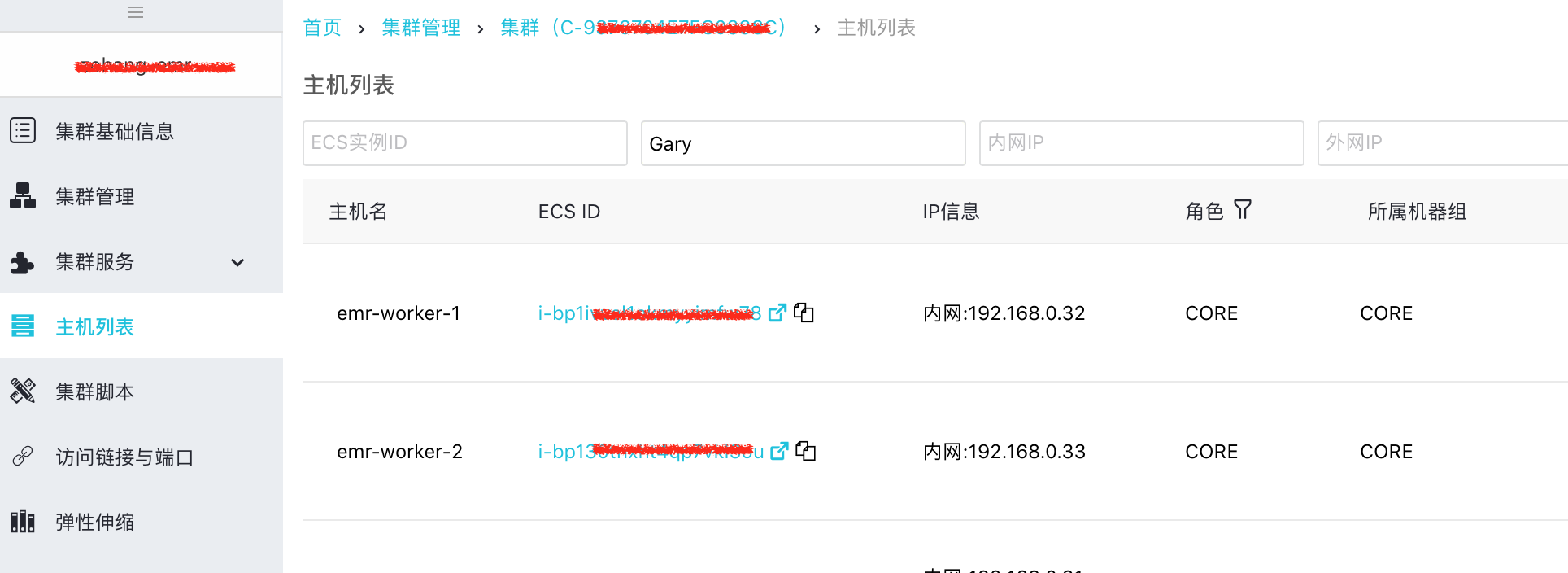This screenshot has height=573, width=1568.
Task: Open emr-worker-2 external link icon
Action: click(x=779, y=451)
